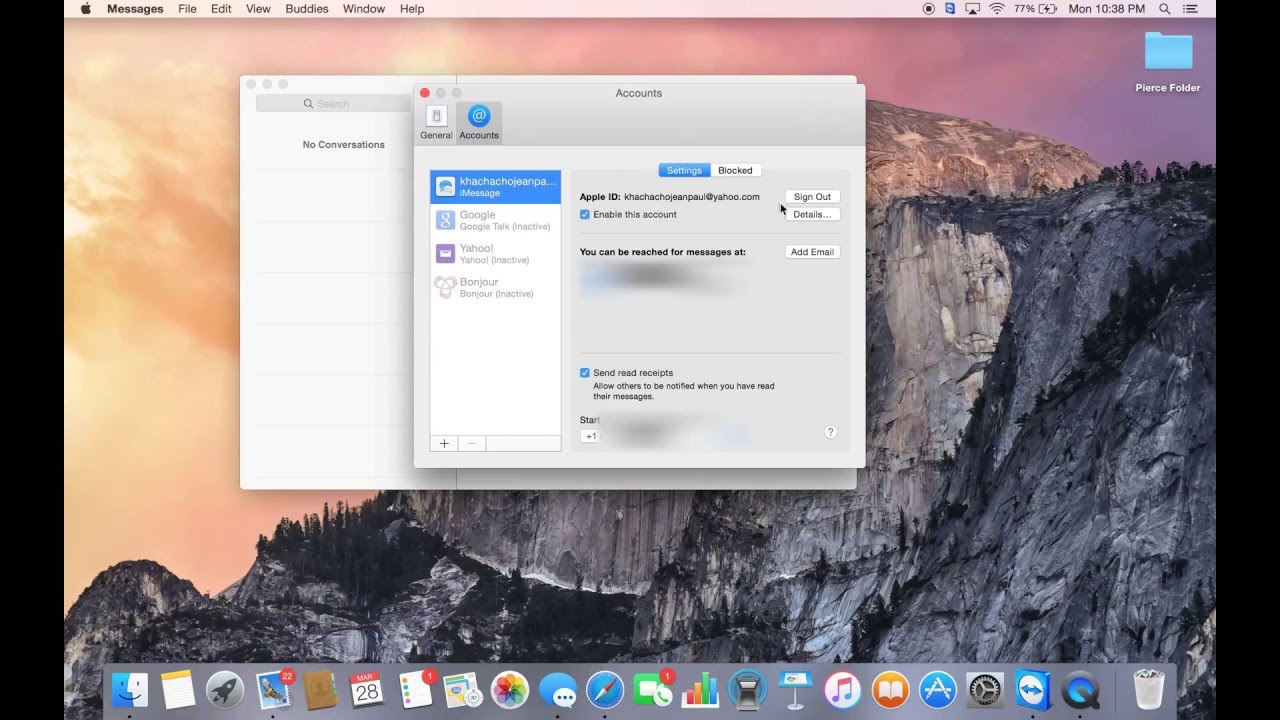Open System Preferences gear in Dock
The height and width of the screenshot is (720, 1280).
pyautogui.click(x=985, y=690)
